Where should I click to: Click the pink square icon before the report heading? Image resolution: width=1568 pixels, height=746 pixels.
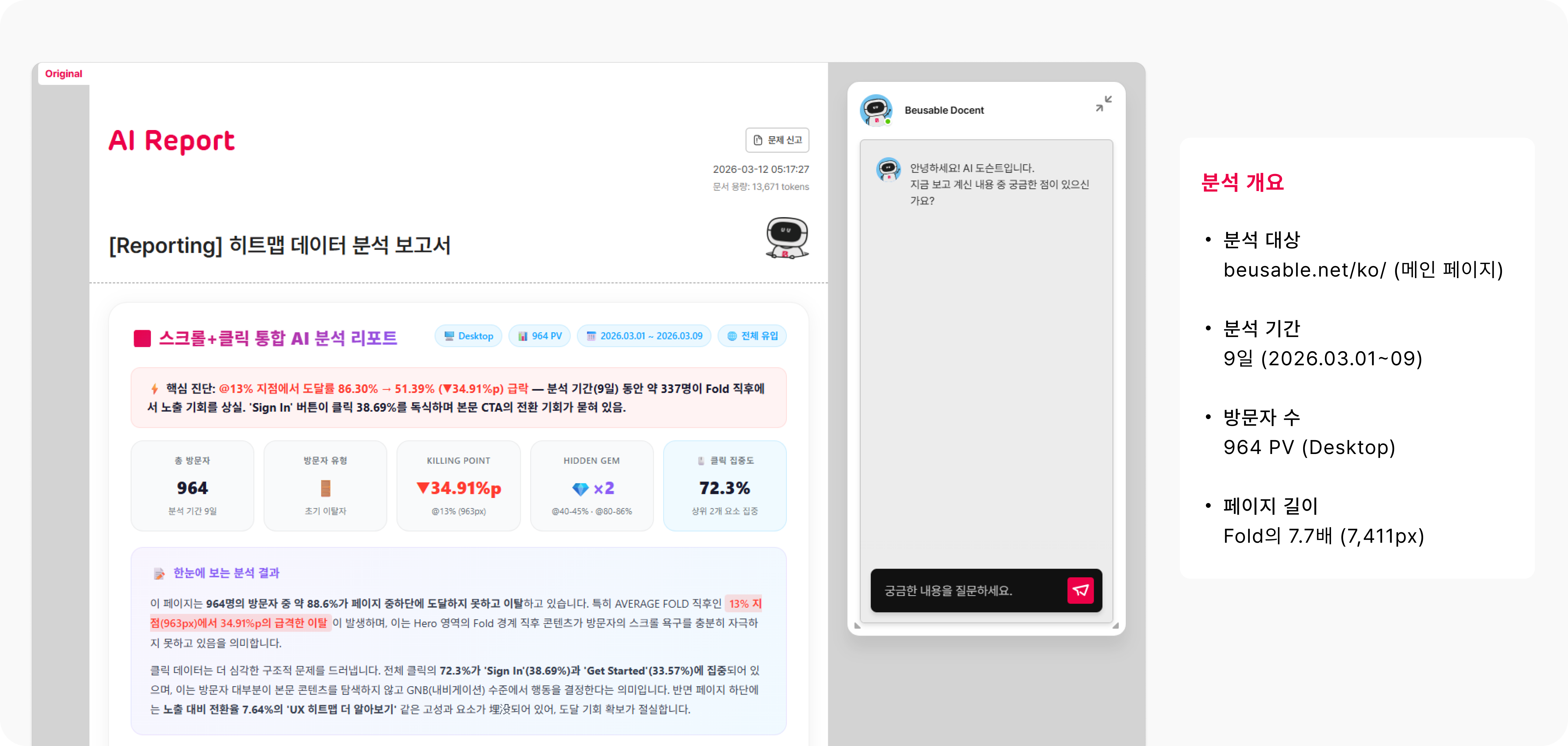coord(142,338)
